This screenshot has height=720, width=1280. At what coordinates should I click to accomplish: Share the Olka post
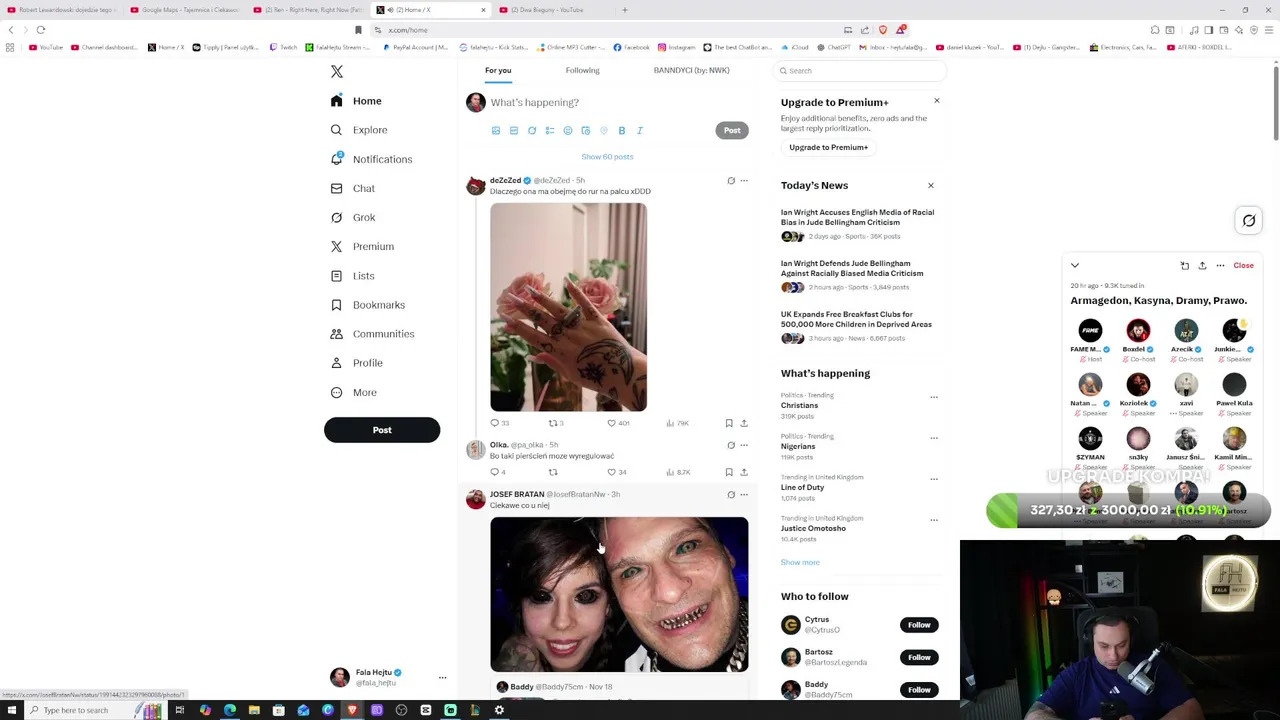(x=744, y=472)
